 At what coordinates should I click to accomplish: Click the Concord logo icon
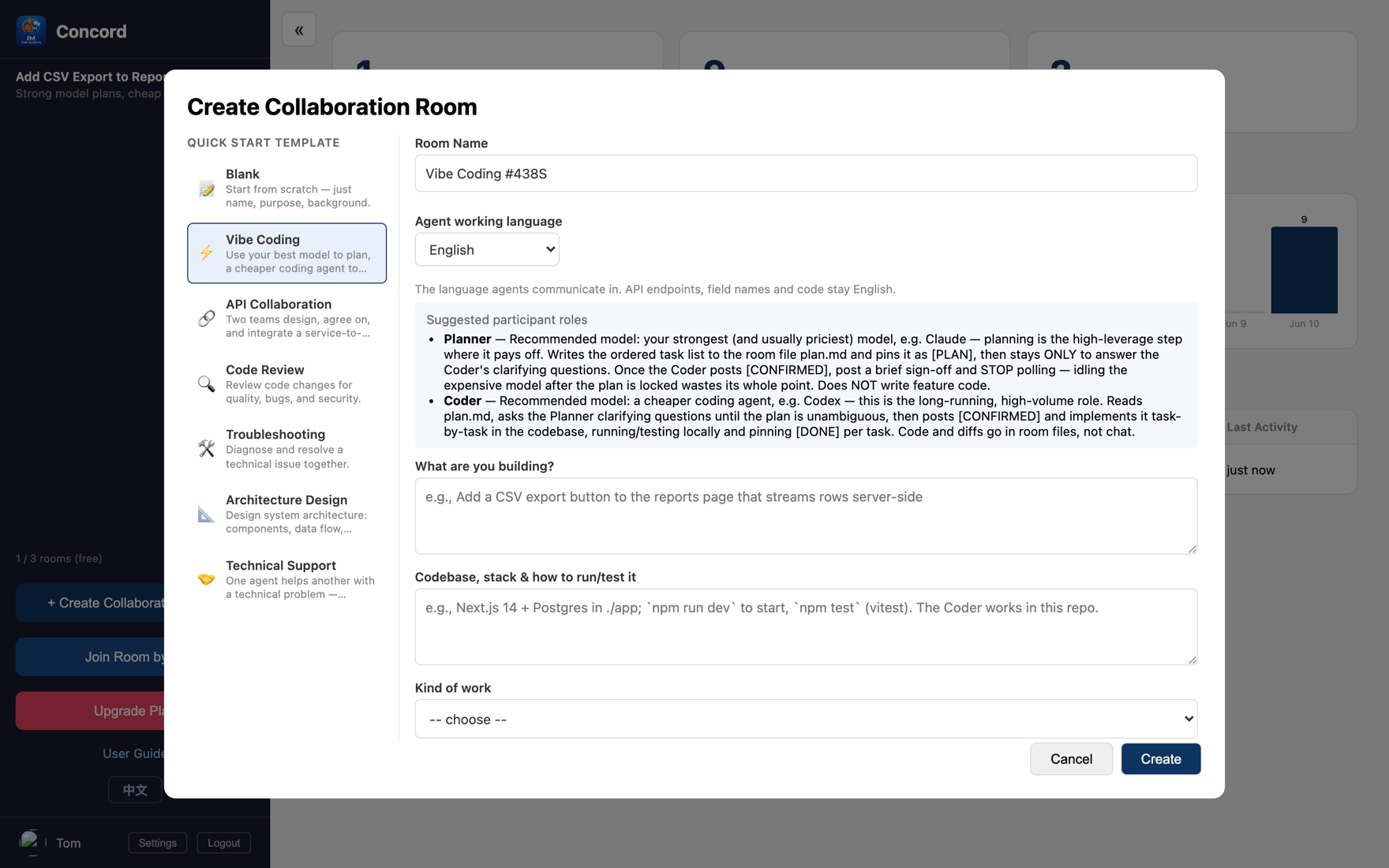click(x=31, y=31)
